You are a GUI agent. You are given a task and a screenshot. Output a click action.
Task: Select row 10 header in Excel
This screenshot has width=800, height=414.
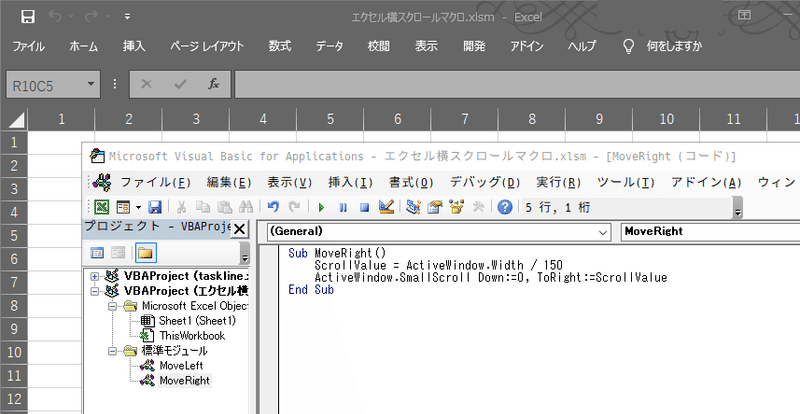tap(14, 352)
